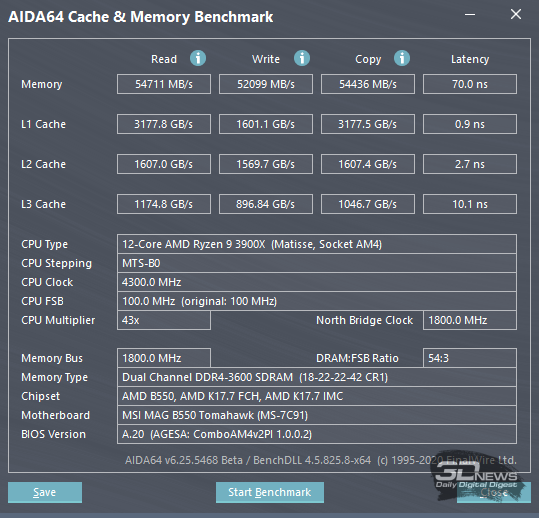This screenshot has width=539, height=518.
Task: Select Memory Read value 54711 MB/s
Action: pos(164,84)
